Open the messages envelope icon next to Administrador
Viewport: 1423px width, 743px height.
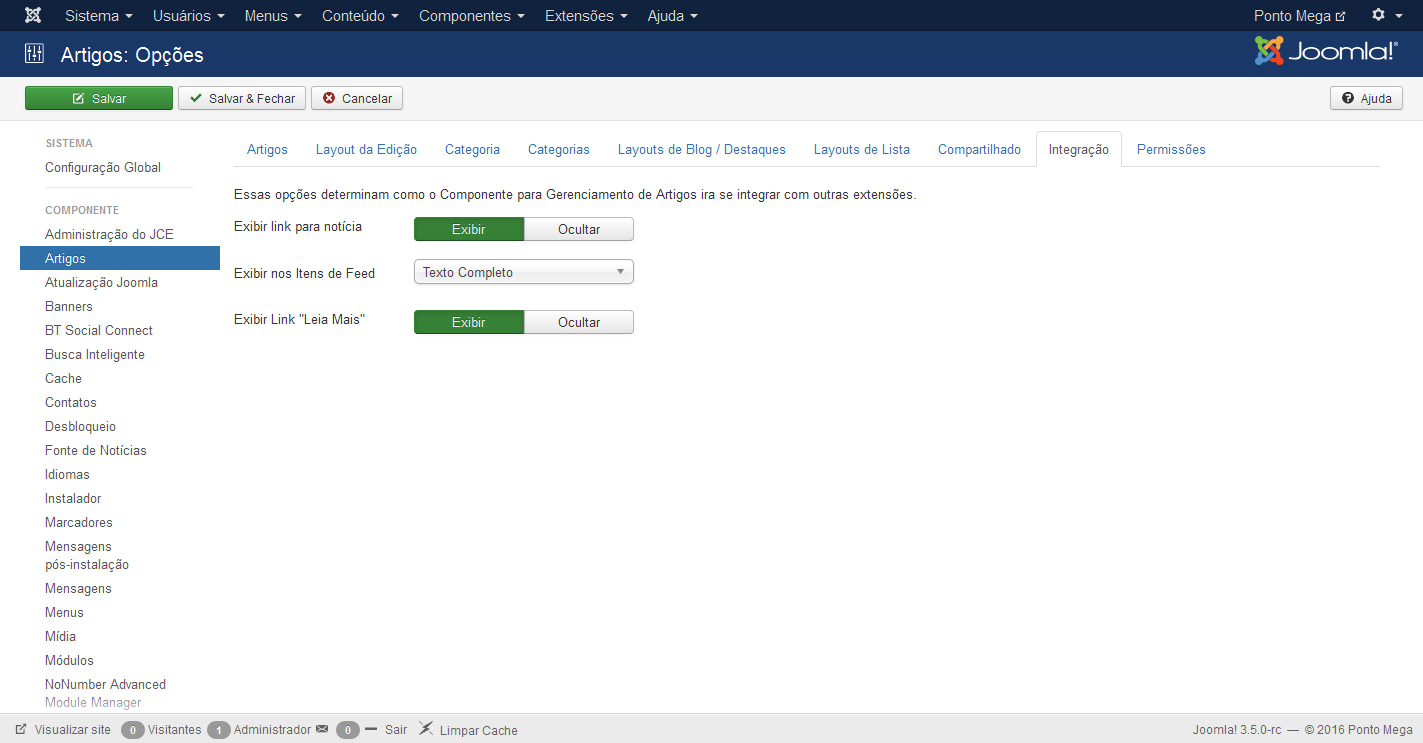pyautogui.click(x=321, y=729)
